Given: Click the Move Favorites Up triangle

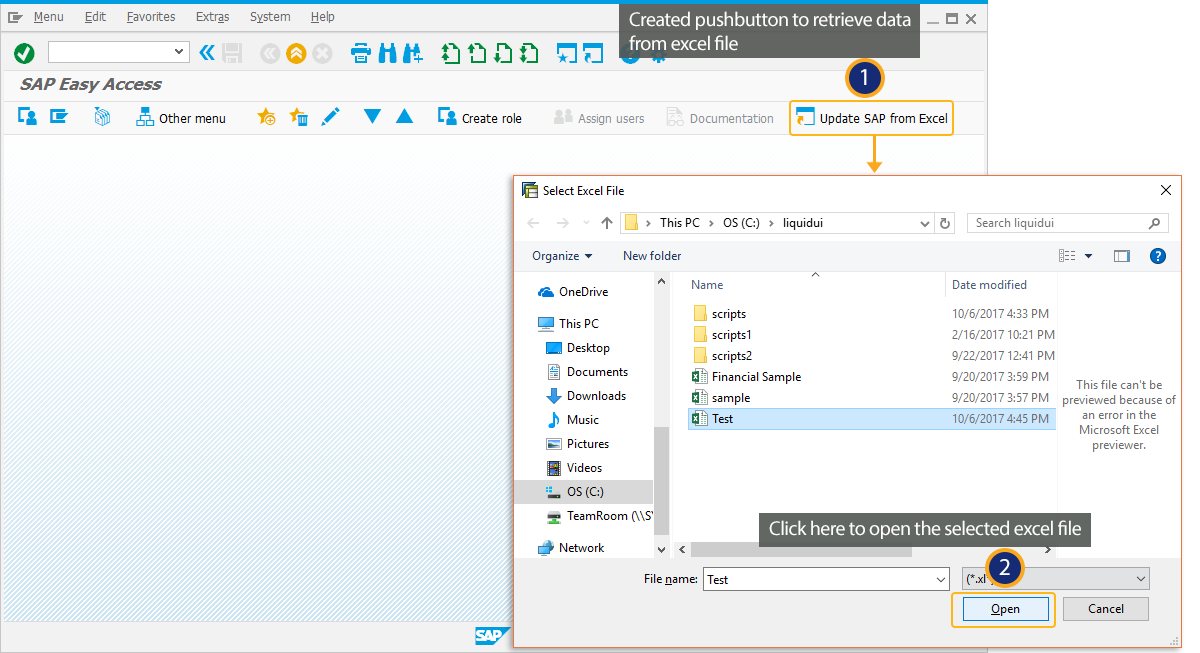Looking at the screenshot, I should (x=404, y=117).
